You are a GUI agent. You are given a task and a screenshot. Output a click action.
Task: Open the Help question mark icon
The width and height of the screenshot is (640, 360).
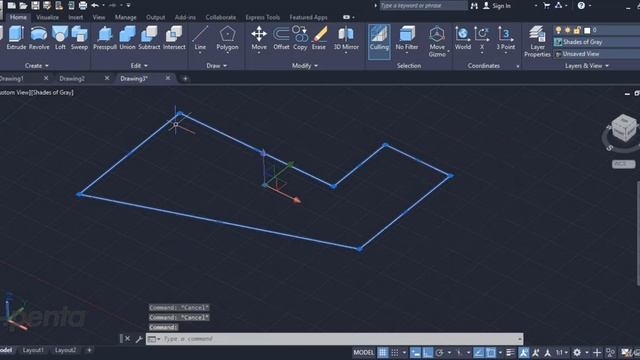(x=581, y=5)
